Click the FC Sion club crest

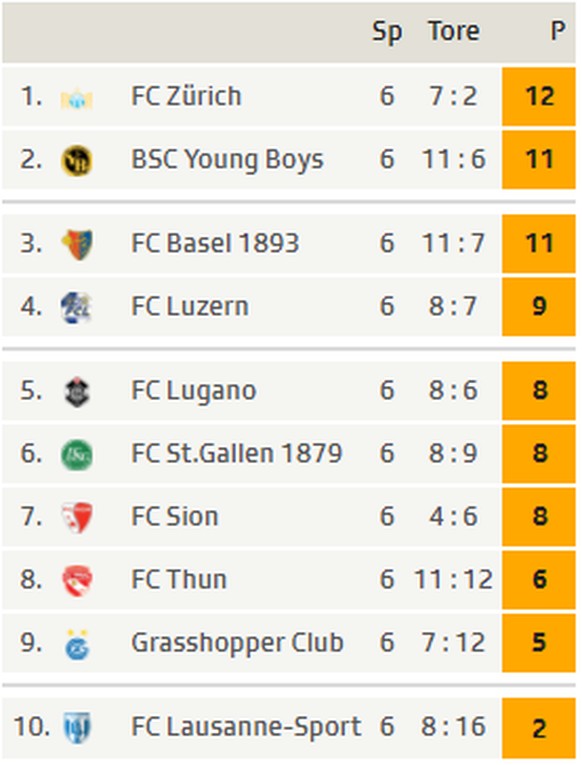[77, 517]
